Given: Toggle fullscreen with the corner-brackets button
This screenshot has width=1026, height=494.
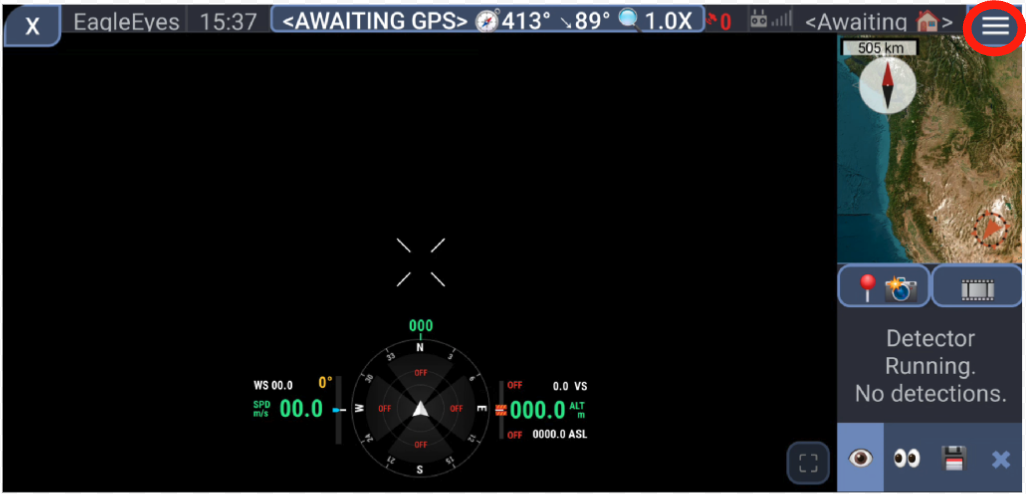Looking at the screenshot, I should click(x=808, y=464).
